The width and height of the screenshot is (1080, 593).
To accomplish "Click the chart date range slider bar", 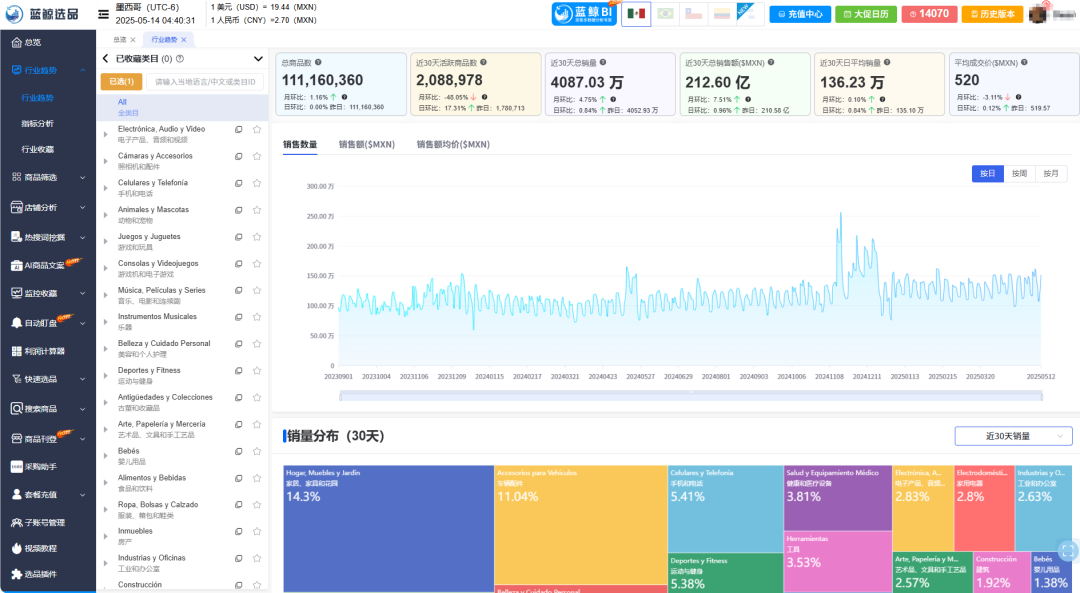I will click(691, 395).
